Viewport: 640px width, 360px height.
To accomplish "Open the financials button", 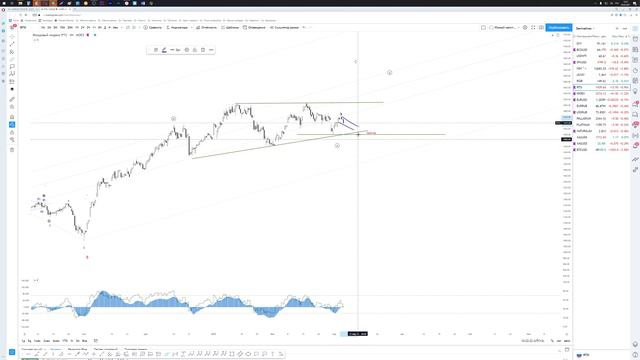I will pos(206,27).
